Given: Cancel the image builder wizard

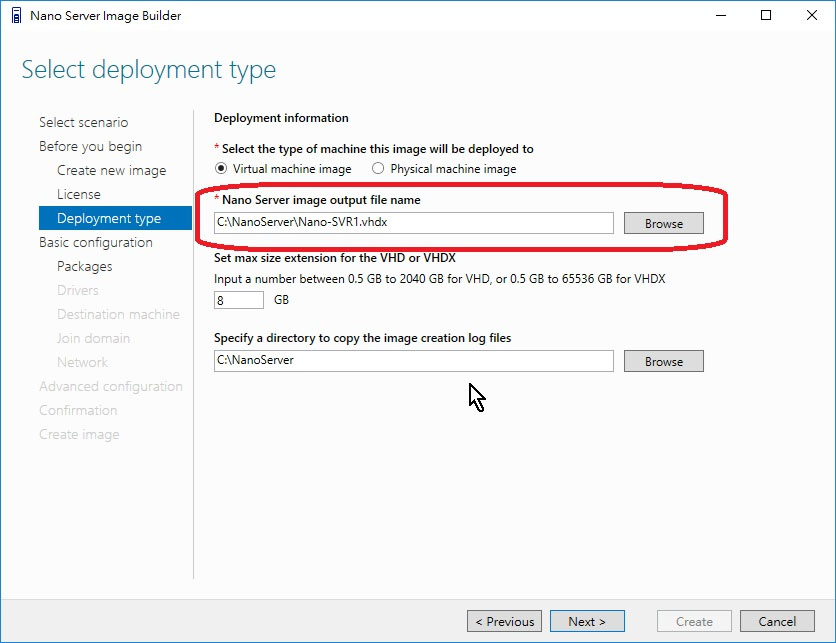Looking at the screenshot, I should tap(777, 621).
